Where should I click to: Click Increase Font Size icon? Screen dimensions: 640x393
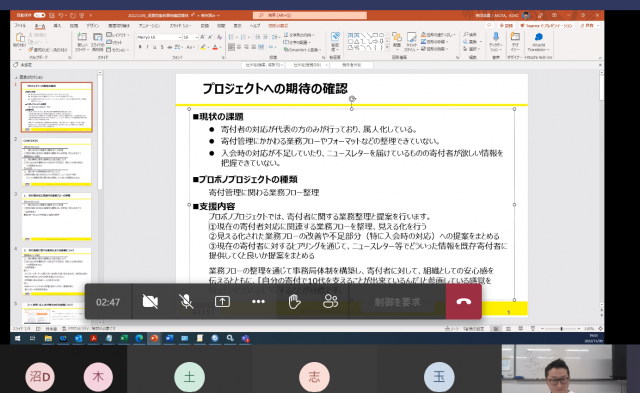(203, 37)
